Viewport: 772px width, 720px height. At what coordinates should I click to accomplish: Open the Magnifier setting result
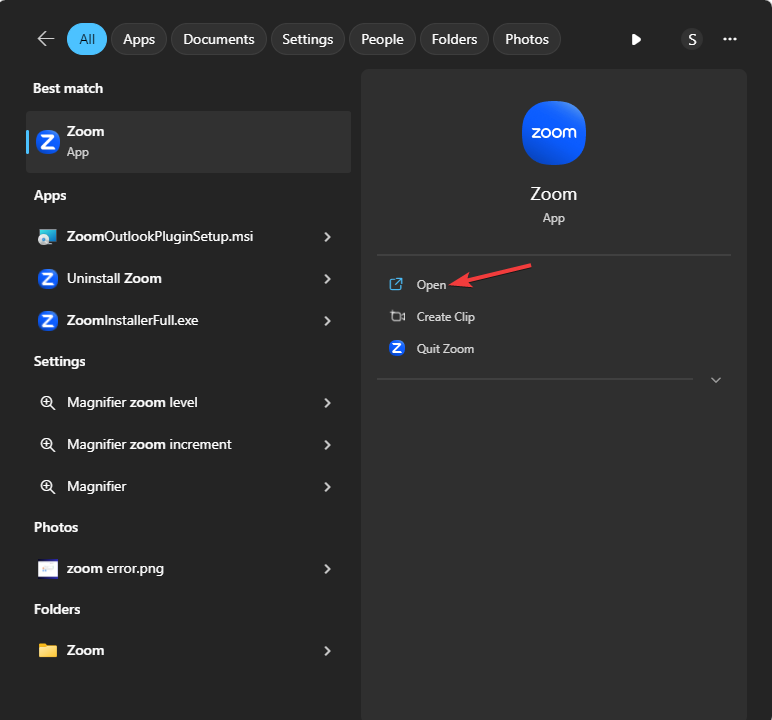coord(189,487)
